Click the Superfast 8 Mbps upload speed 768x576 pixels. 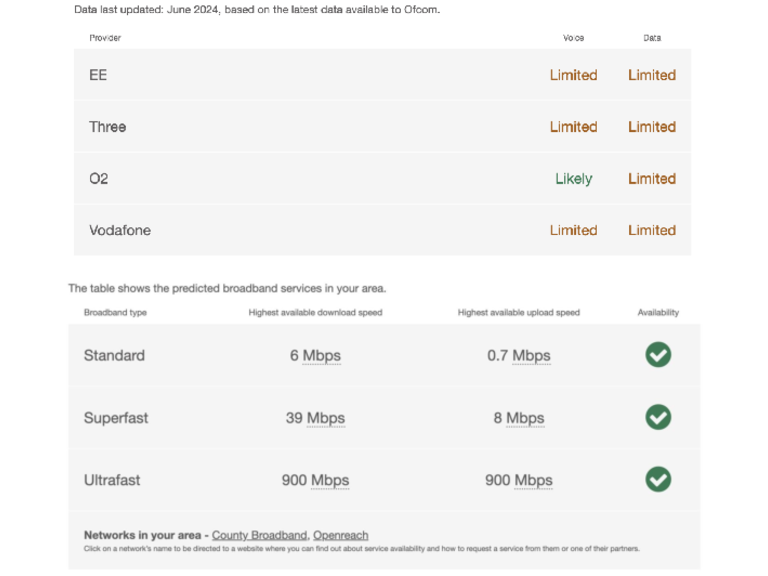click(518, 418)
